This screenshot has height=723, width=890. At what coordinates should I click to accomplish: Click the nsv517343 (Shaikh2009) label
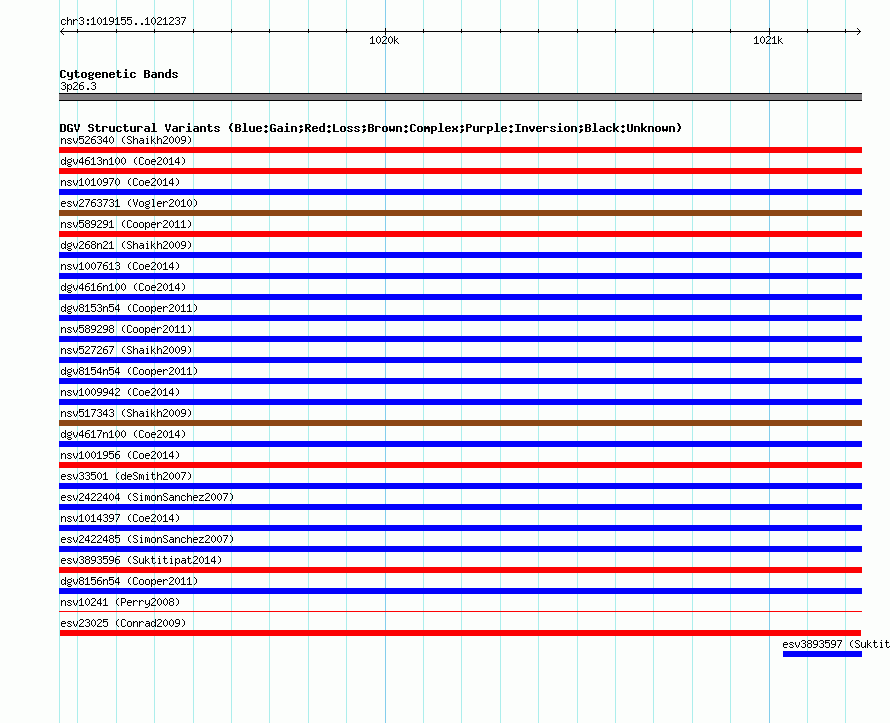[126, 413]
